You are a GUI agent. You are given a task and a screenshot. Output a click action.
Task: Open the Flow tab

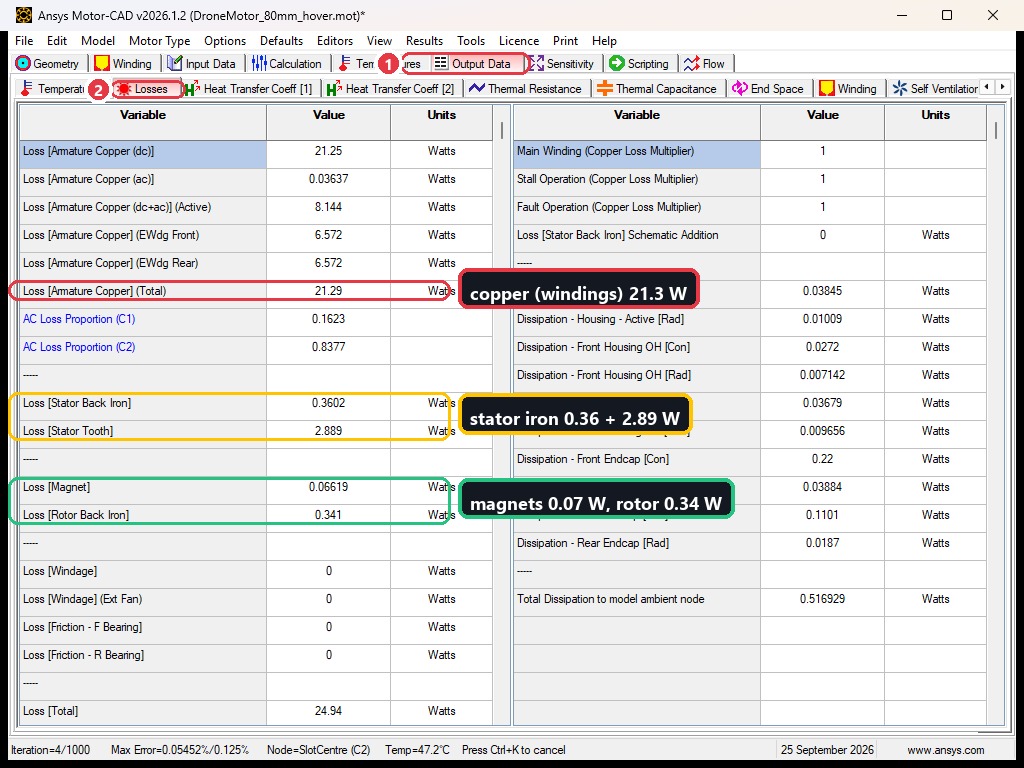click(x=705, y=63)
